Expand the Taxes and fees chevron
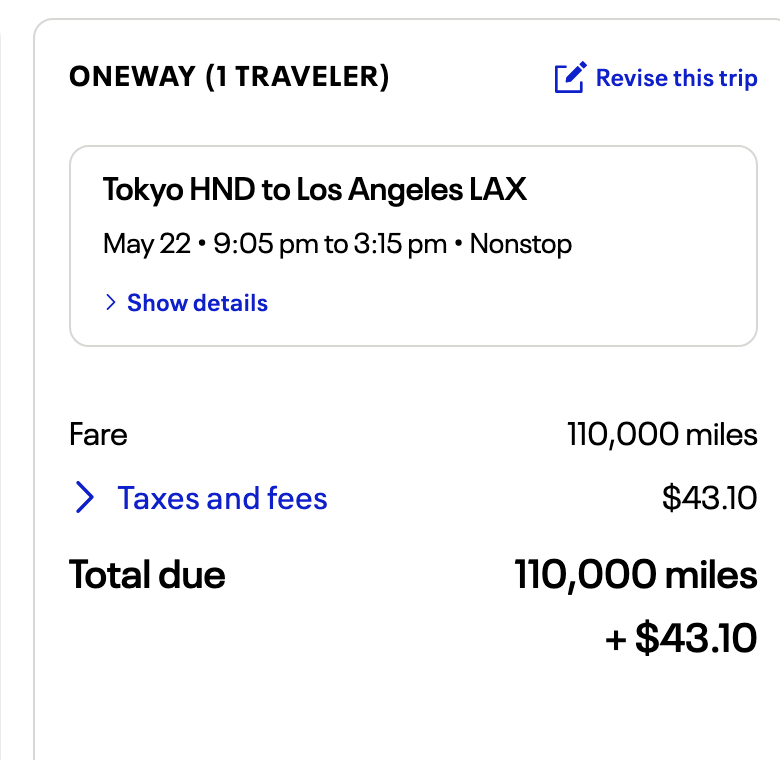 85,497
